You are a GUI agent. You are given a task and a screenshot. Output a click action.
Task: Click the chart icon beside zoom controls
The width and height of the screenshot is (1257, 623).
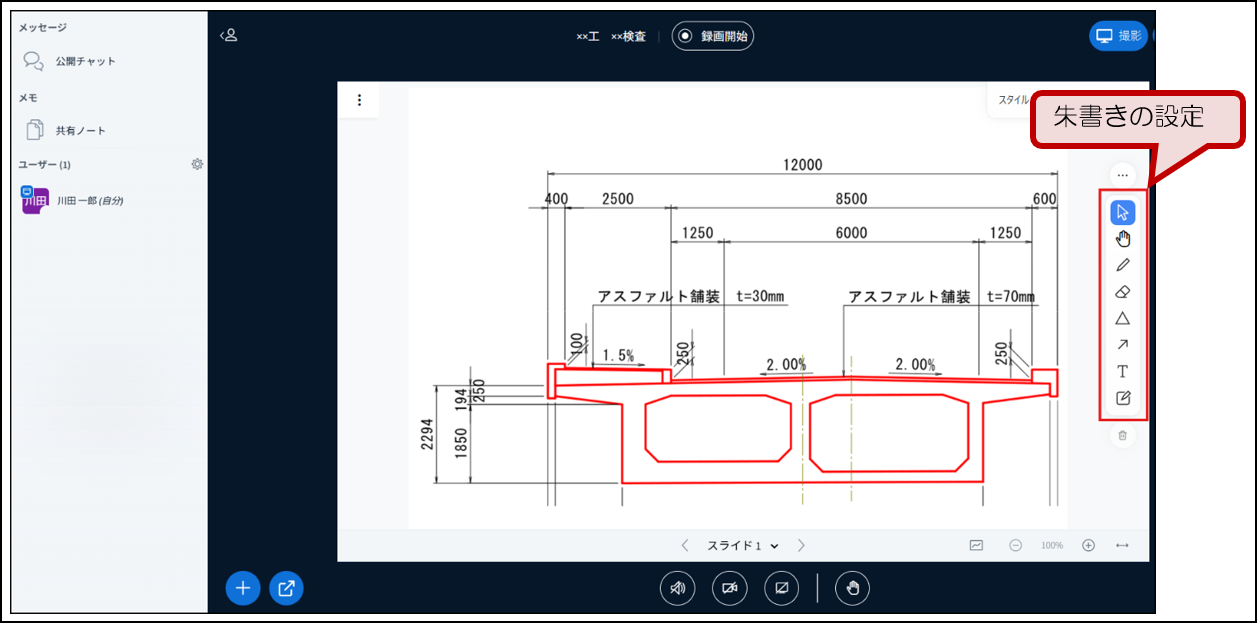pos(976,546)
